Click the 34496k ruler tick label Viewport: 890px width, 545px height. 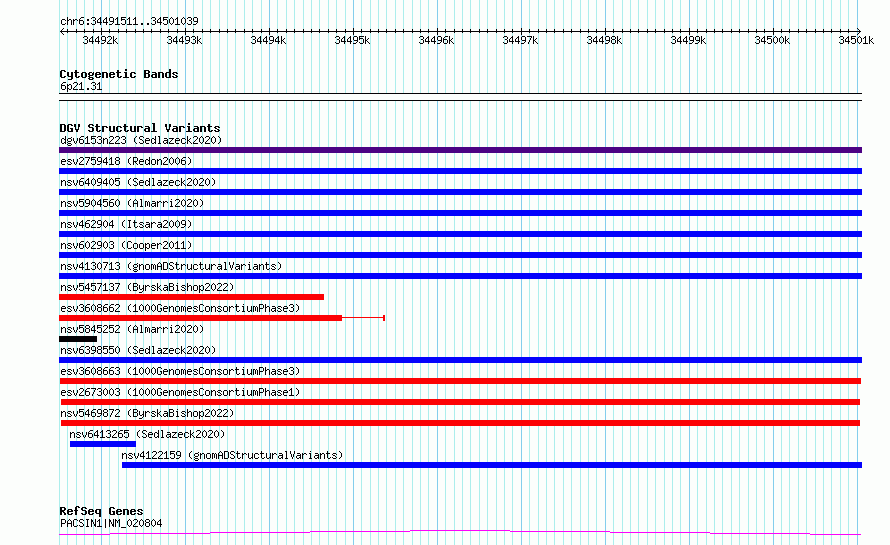[436, 40]
